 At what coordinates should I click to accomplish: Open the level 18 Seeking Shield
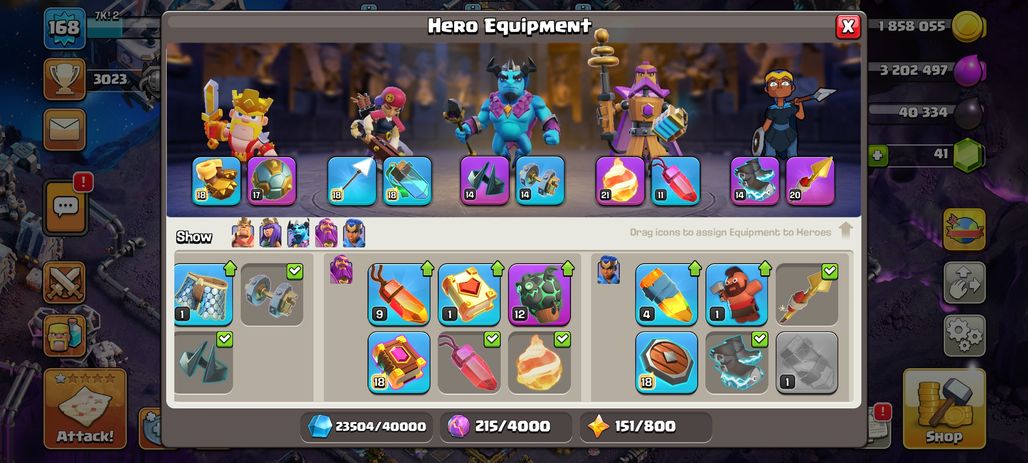666,363
